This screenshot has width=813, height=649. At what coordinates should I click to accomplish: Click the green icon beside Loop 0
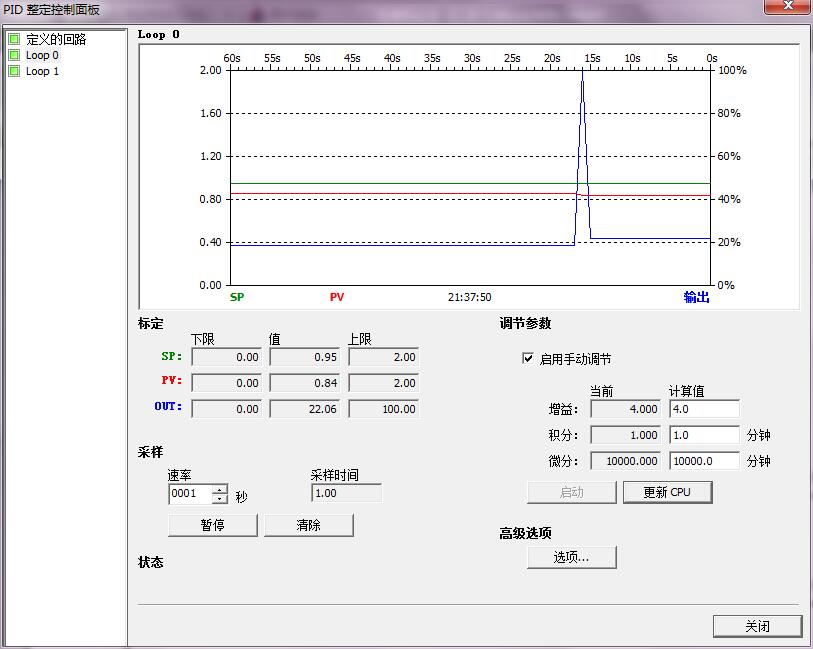14,55
